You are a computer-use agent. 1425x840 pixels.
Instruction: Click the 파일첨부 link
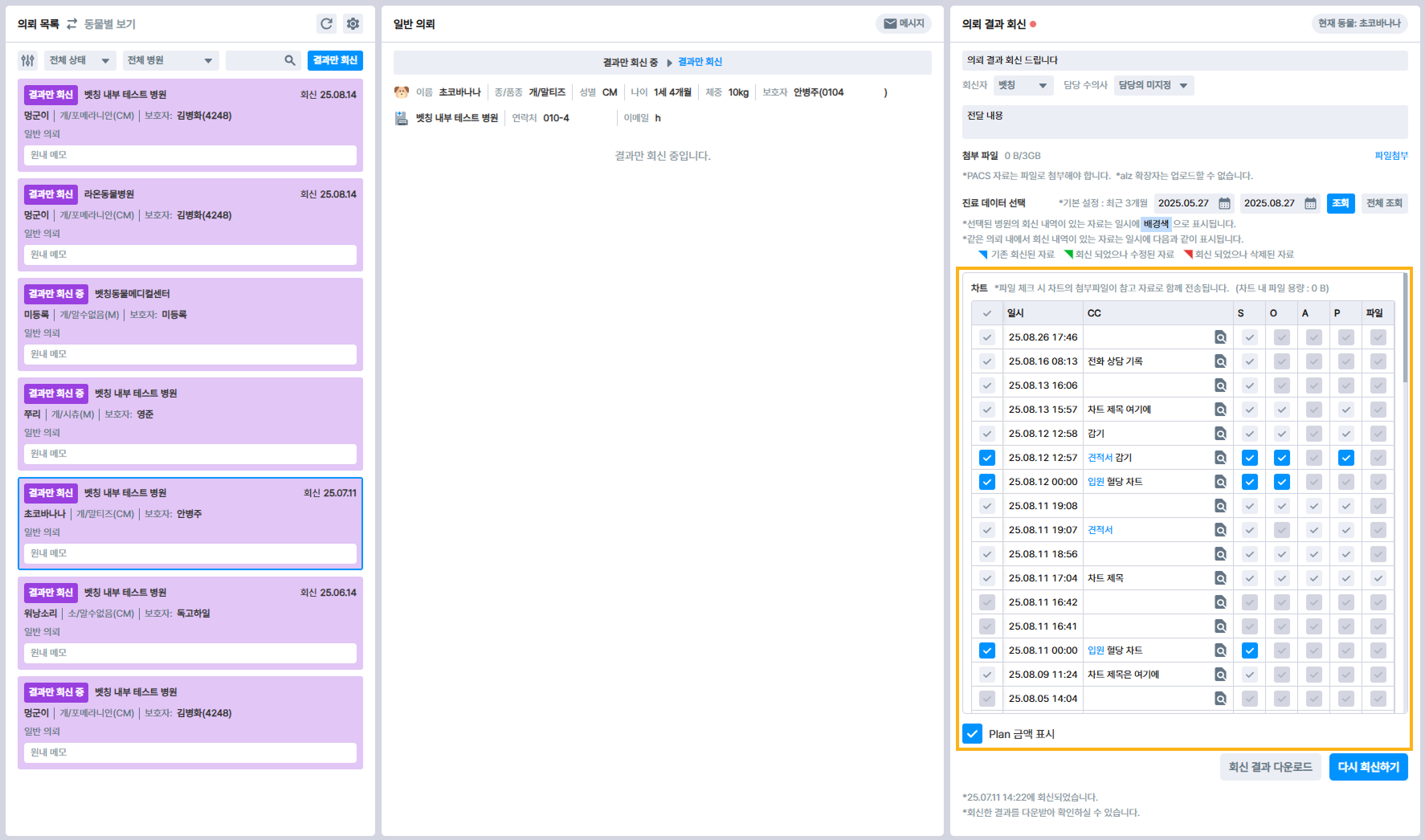(x=1390, y=156)
